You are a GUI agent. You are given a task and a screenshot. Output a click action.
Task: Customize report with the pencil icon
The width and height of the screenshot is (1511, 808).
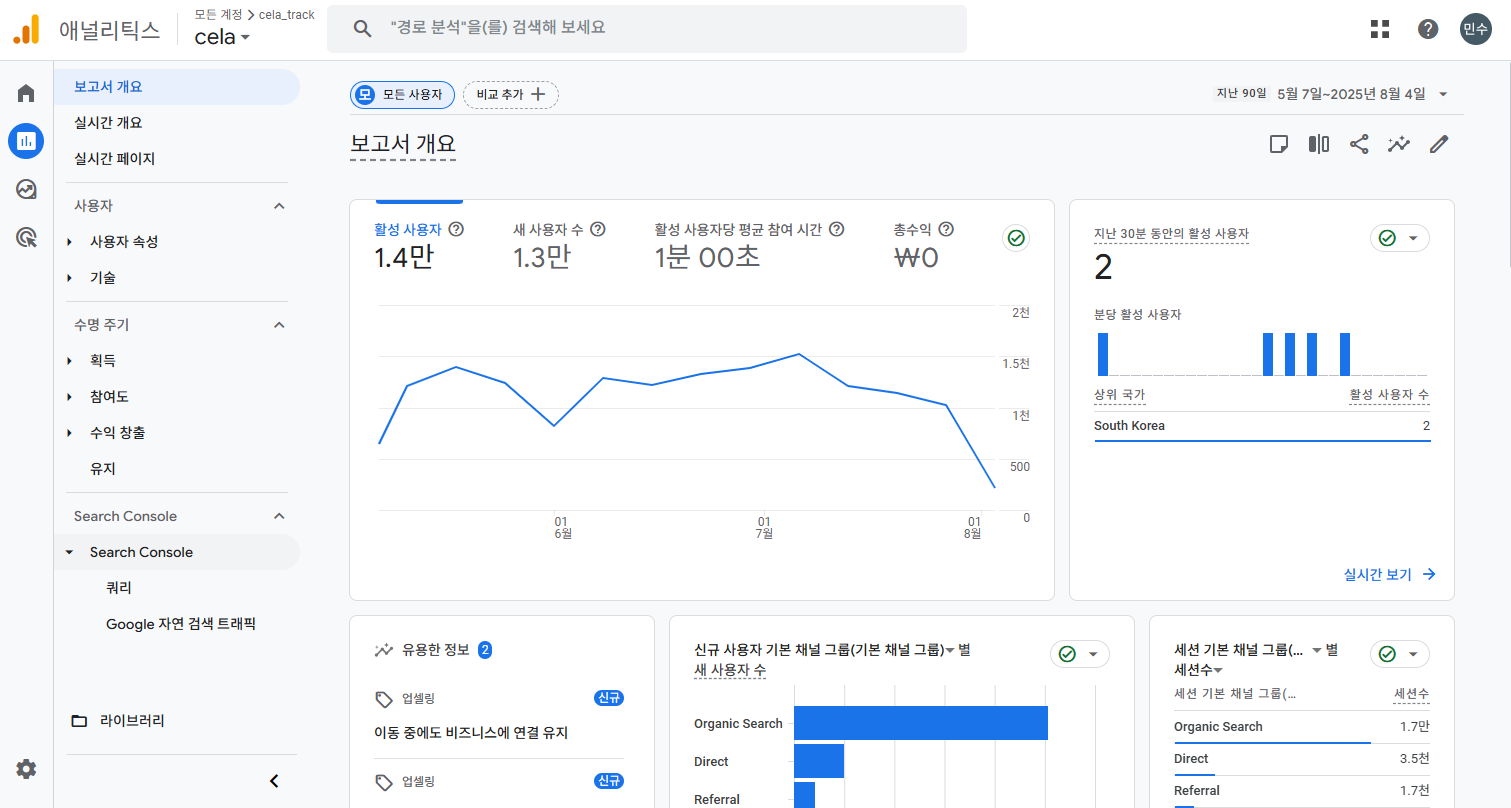coord(1439,144)
